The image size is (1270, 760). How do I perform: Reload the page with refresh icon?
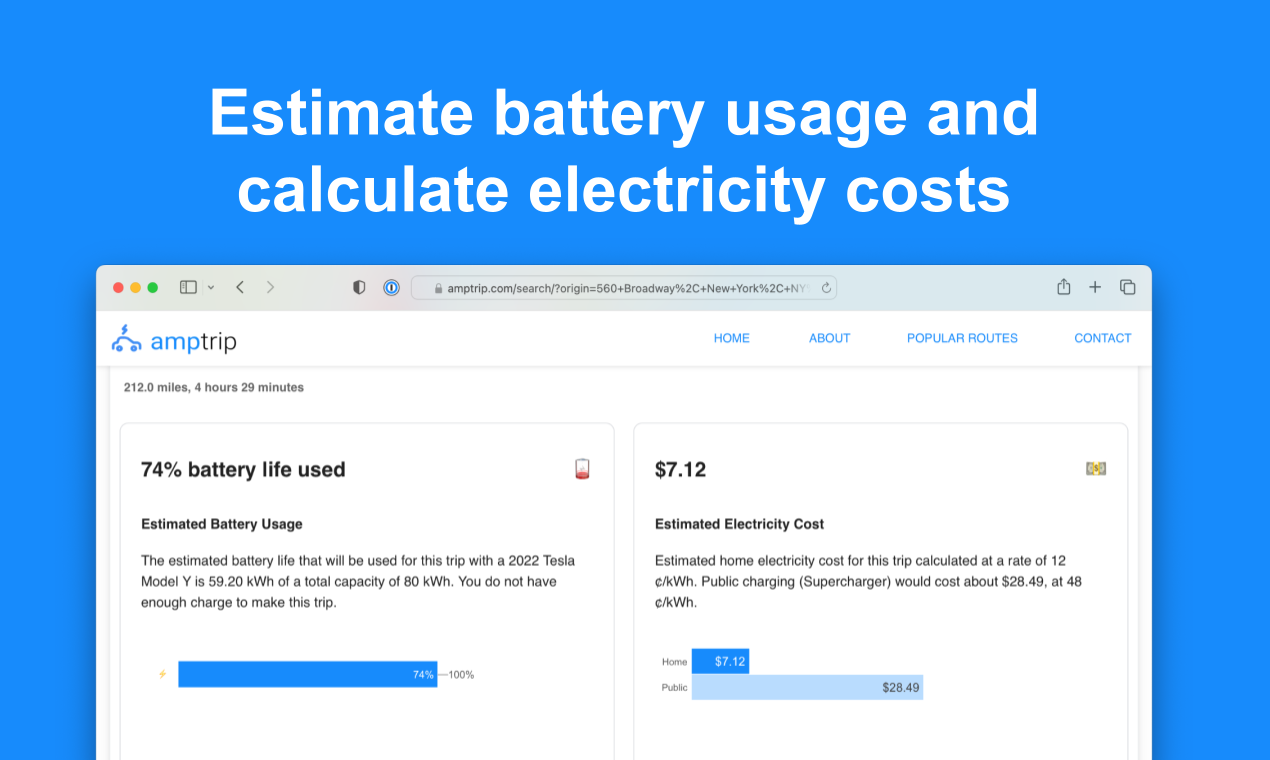(826, 288)
